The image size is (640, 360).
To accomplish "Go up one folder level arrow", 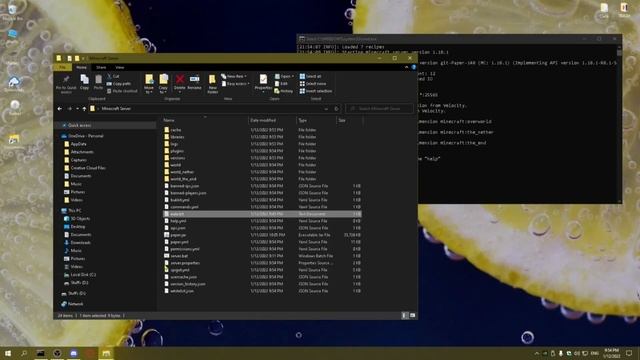I will pyautogui.click(x=84, y=109).
